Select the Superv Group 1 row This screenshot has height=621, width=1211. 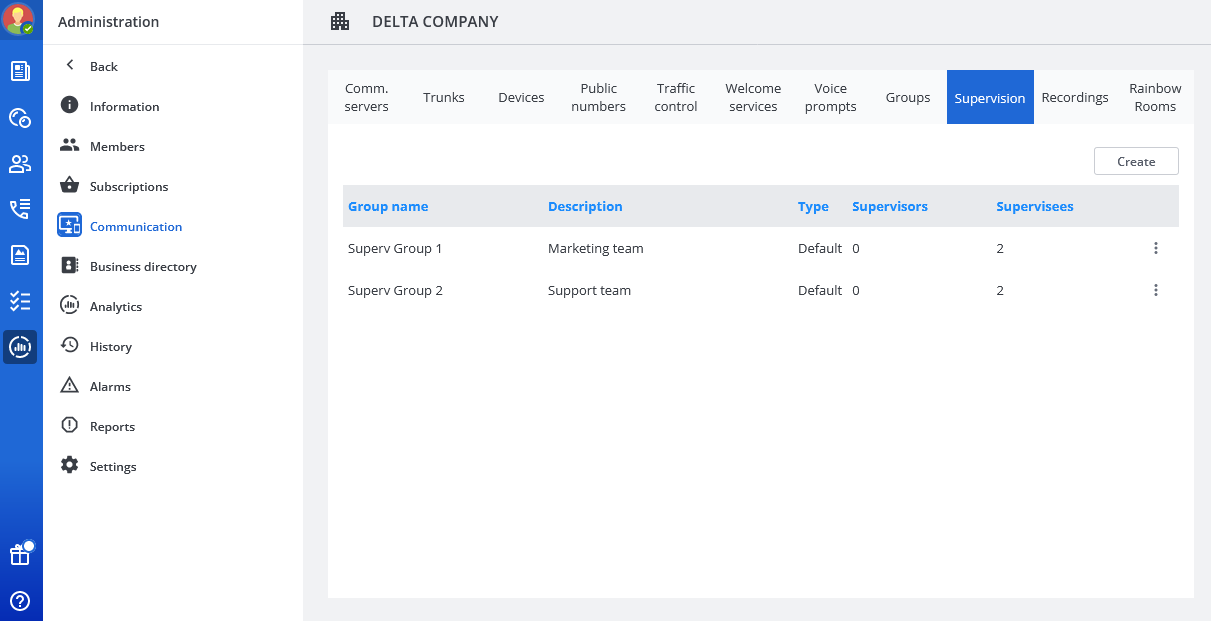click(395, 248)
